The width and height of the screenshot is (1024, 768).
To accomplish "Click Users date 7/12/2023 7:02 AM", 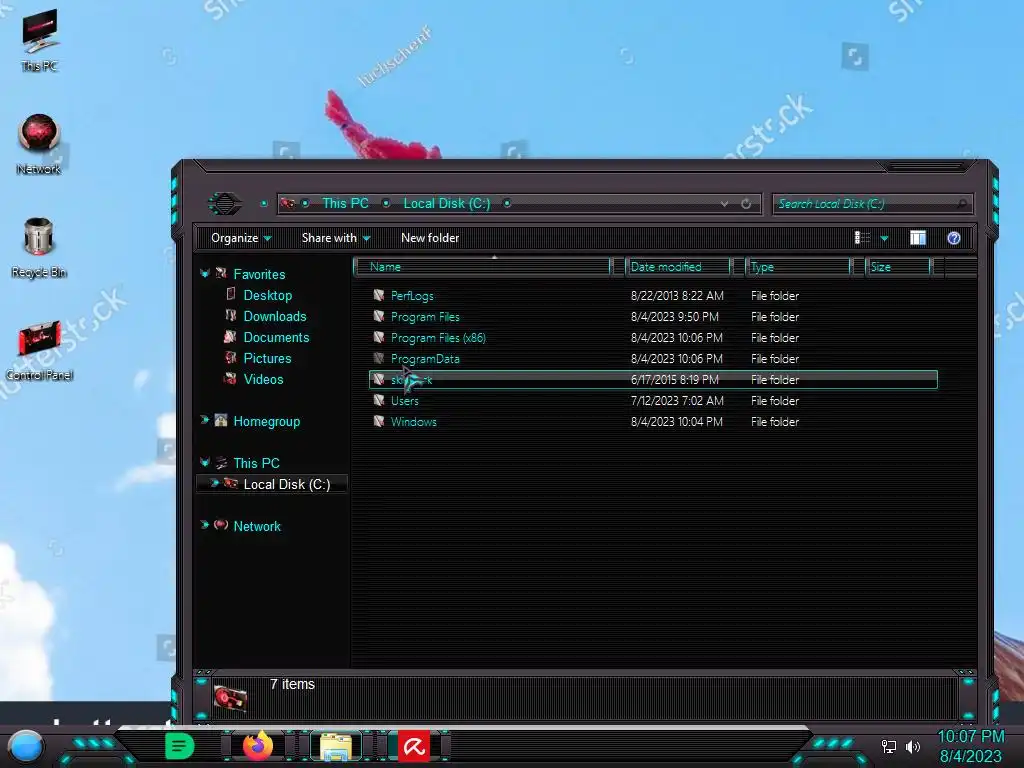I will pos(677,400).
